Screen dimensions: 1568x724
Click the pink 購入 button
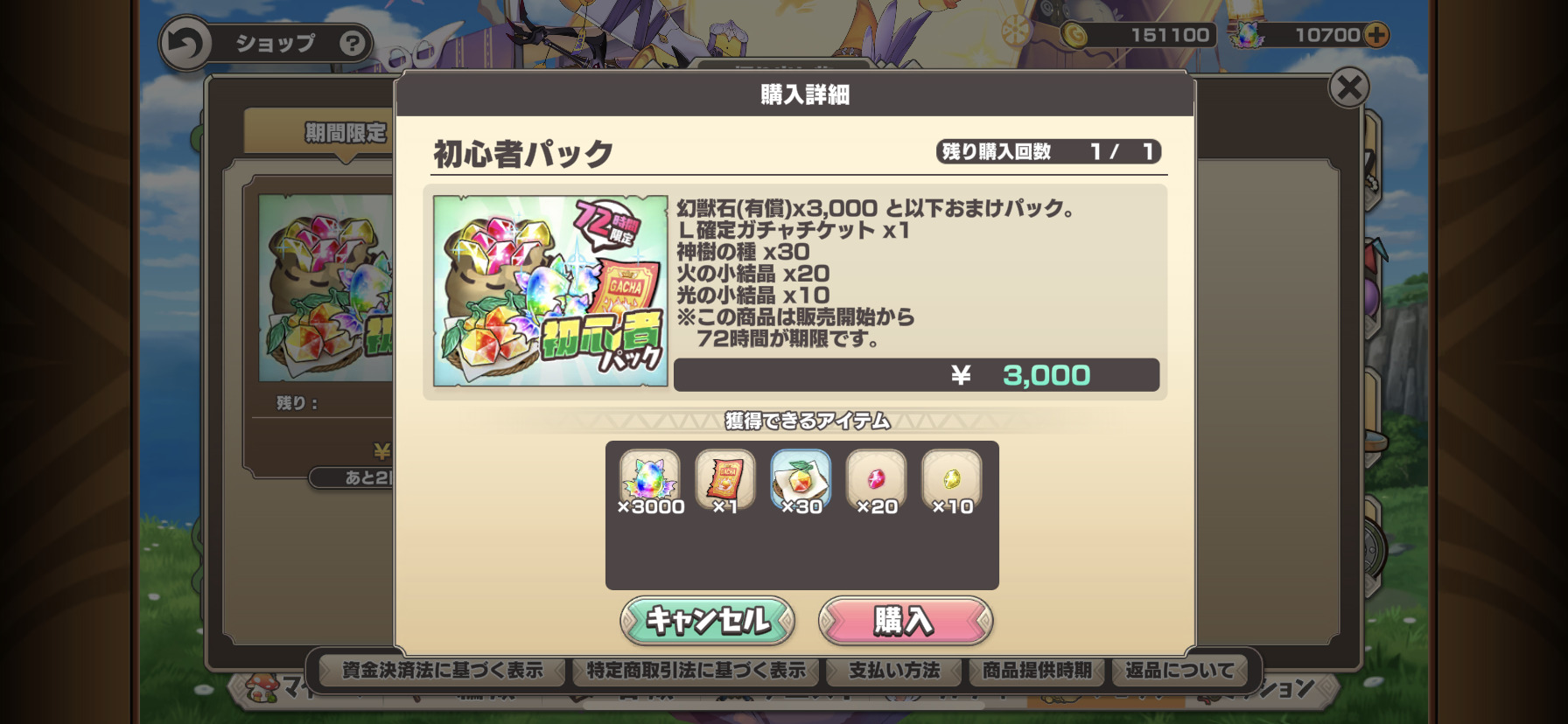pyautogui.click(x=906, y=621)
